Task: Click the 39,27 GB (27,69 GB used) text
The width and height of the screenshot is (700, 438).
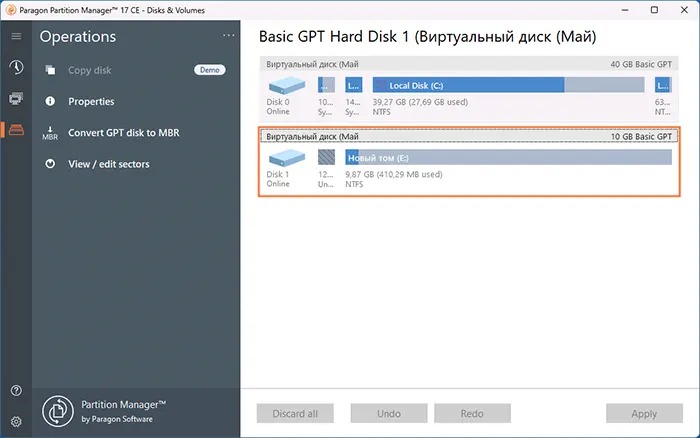Action: [x=421, y=102]
